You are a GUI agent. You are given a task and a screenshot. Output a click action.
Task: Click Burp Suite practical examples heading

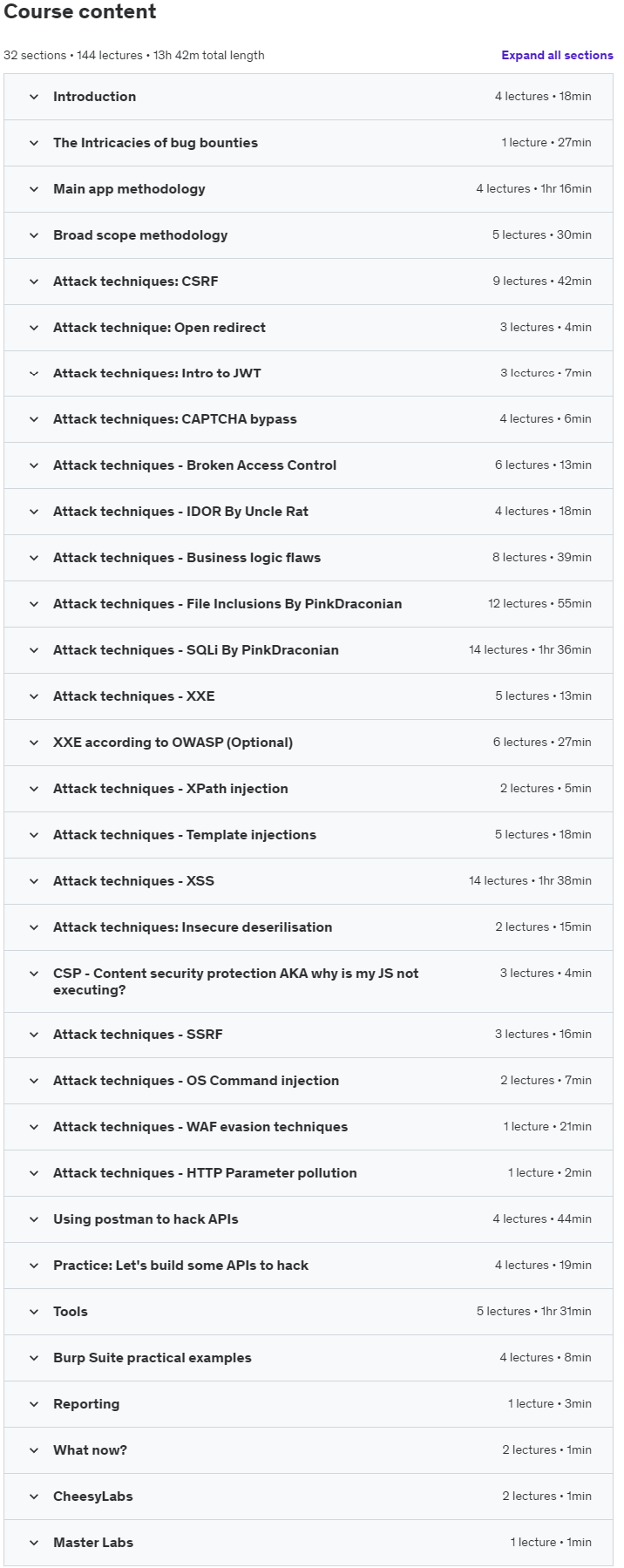coord(153,1358)
